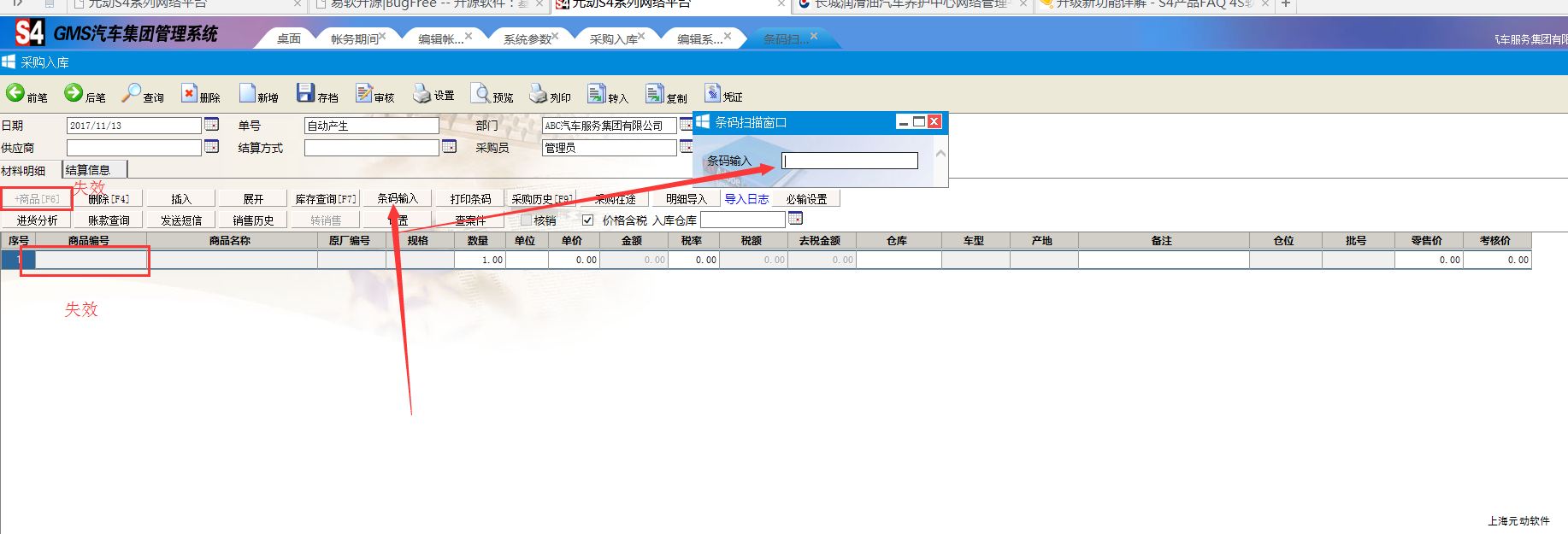Switch to the 系统参数 tab
Viewport: 1568px width, 534px height.
click(527, 38)
